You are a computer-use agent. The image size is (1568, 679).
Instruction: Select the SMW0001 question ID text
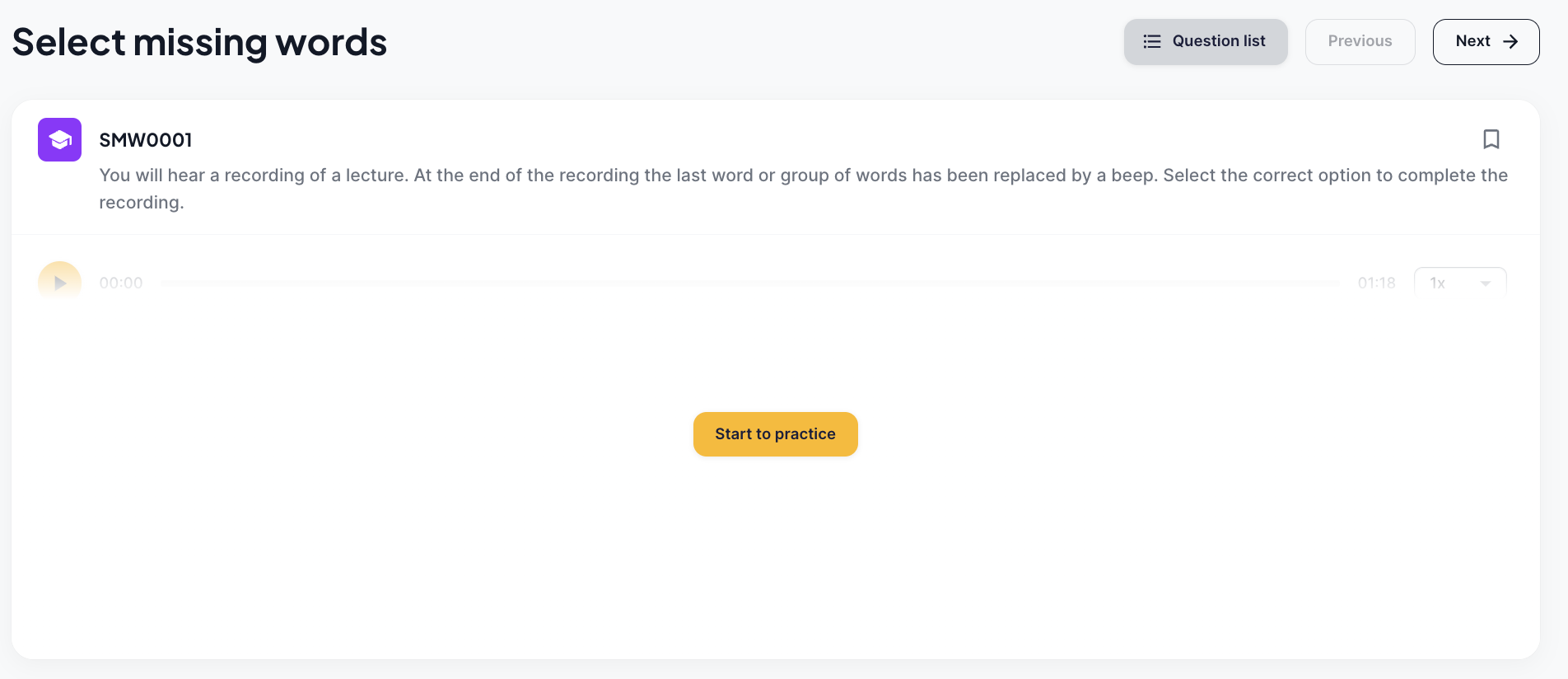tap(146, 140)
